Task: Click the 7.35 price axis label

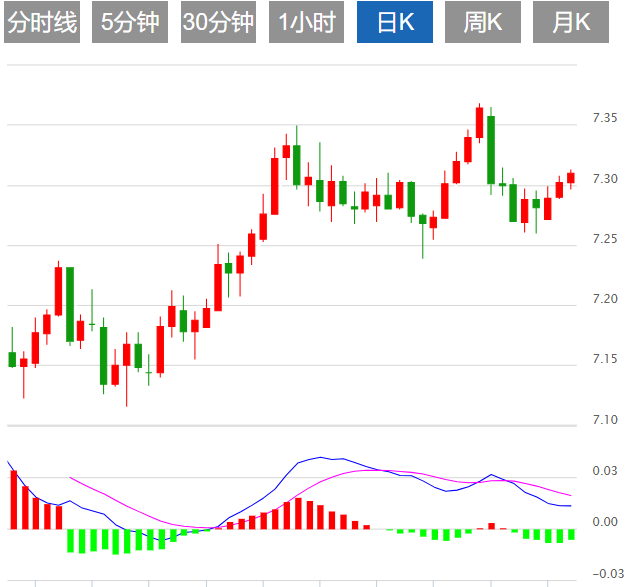Action: [605, 118]
